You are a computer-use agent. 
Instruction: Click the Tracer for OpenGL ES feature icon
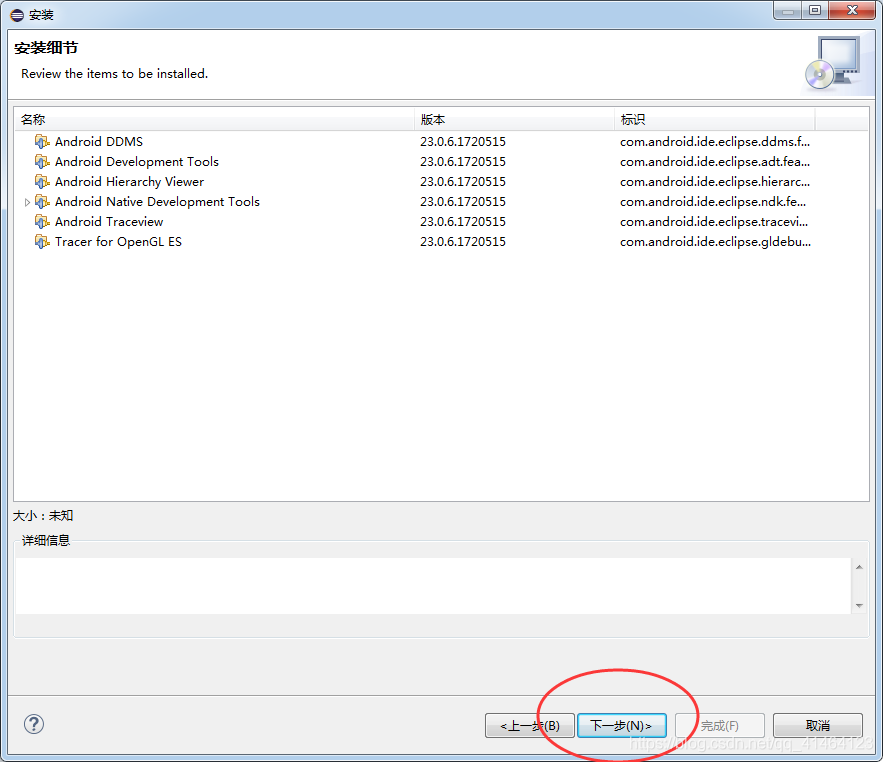tap(42, 242)
